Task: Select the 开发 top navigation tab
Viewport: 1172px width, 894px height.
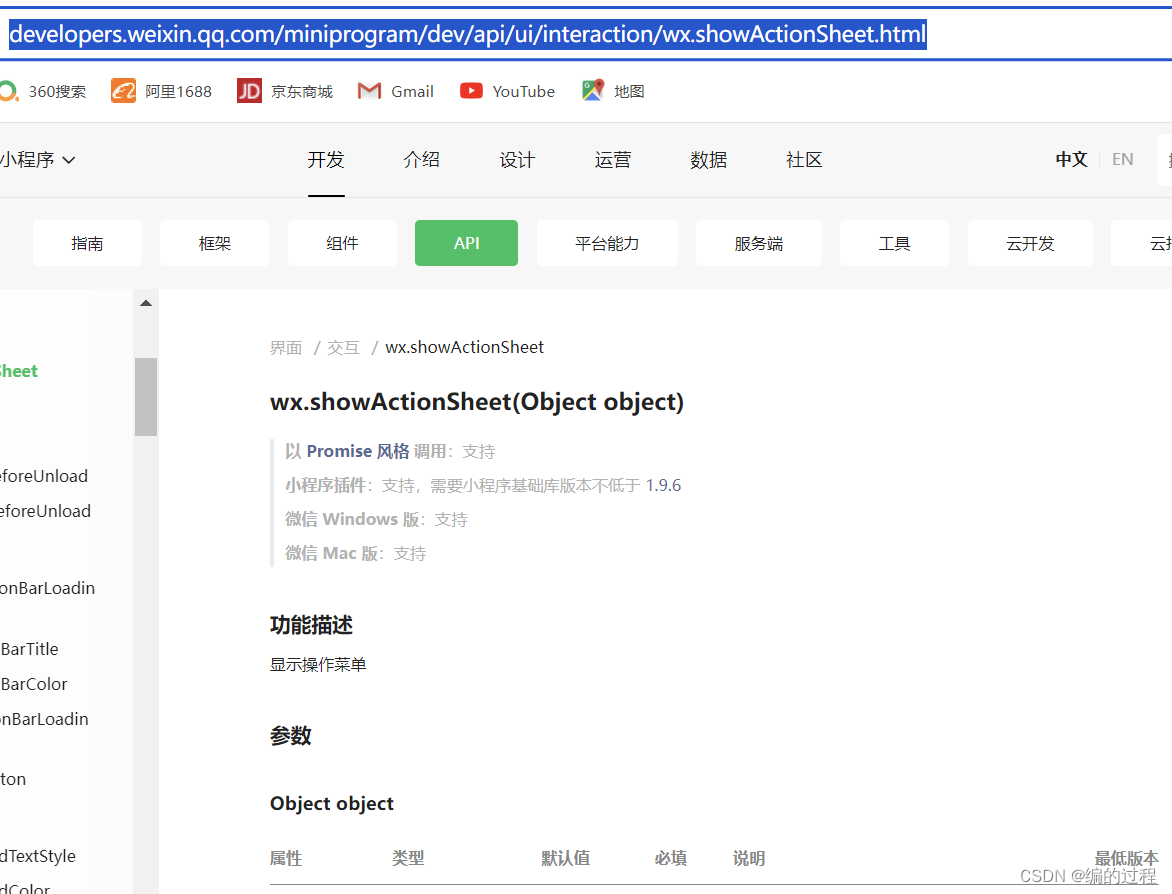Action: pyautogui.click(x=326, y=160)
